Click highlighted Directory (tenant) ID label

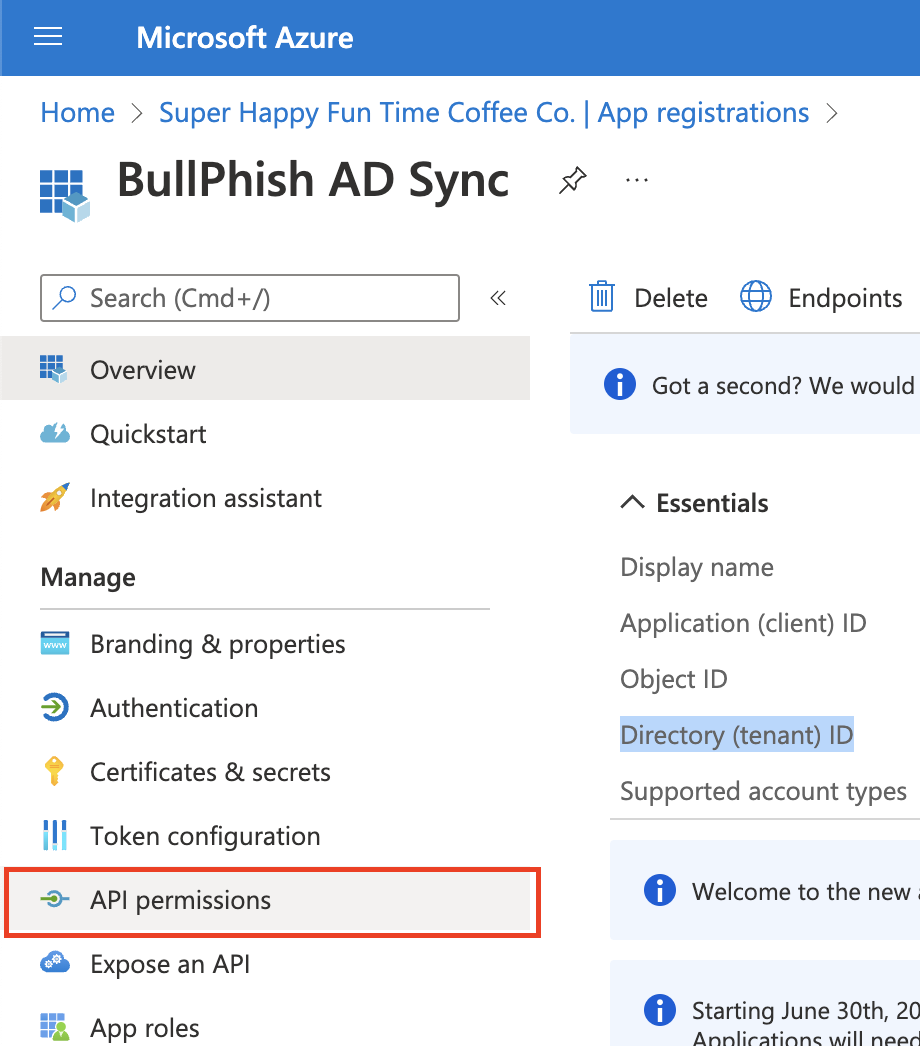tap(737, 734)
